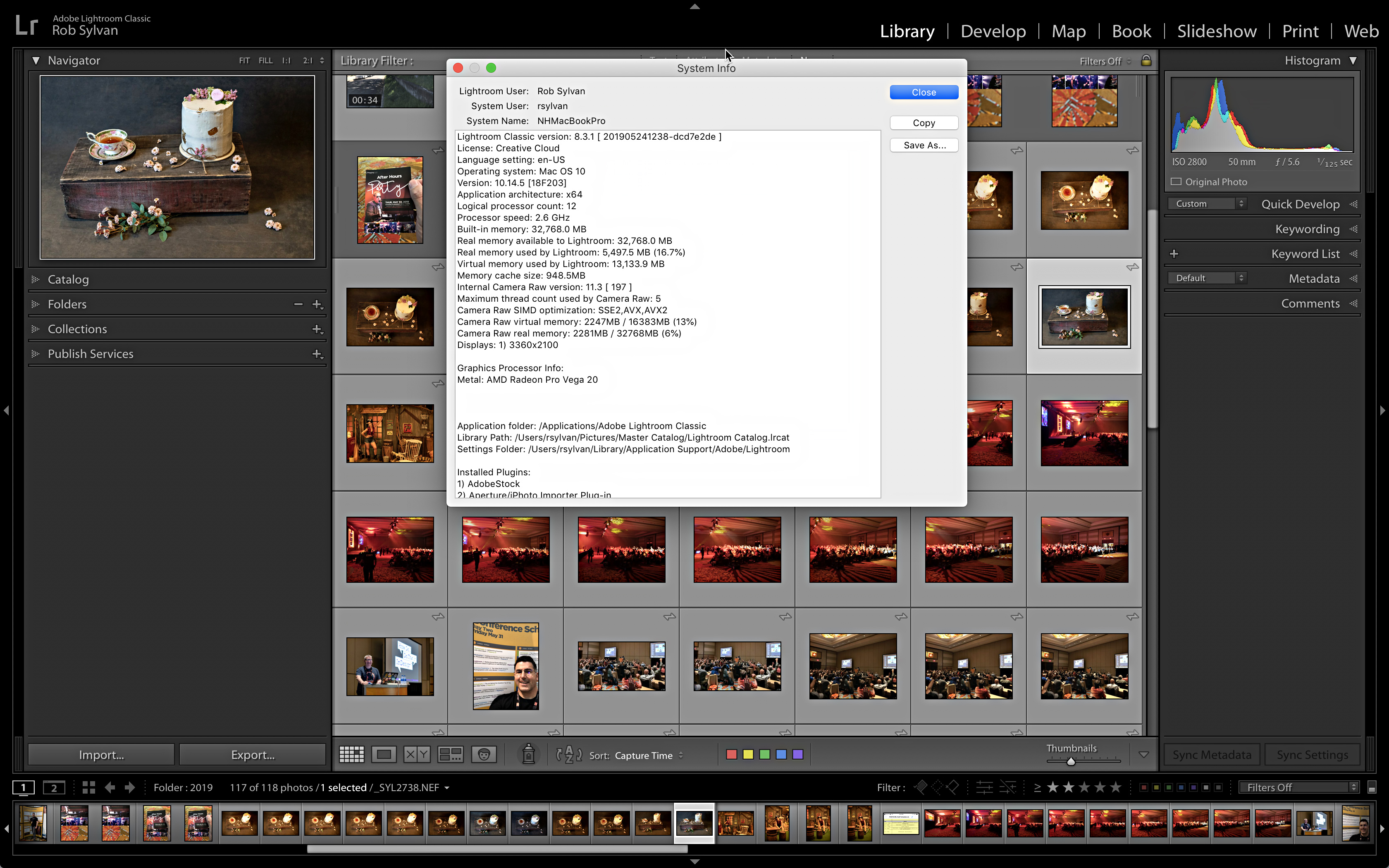Switch to Grid view icon
The height and width of the screenshot is (868, 1389).
(351, 754)
